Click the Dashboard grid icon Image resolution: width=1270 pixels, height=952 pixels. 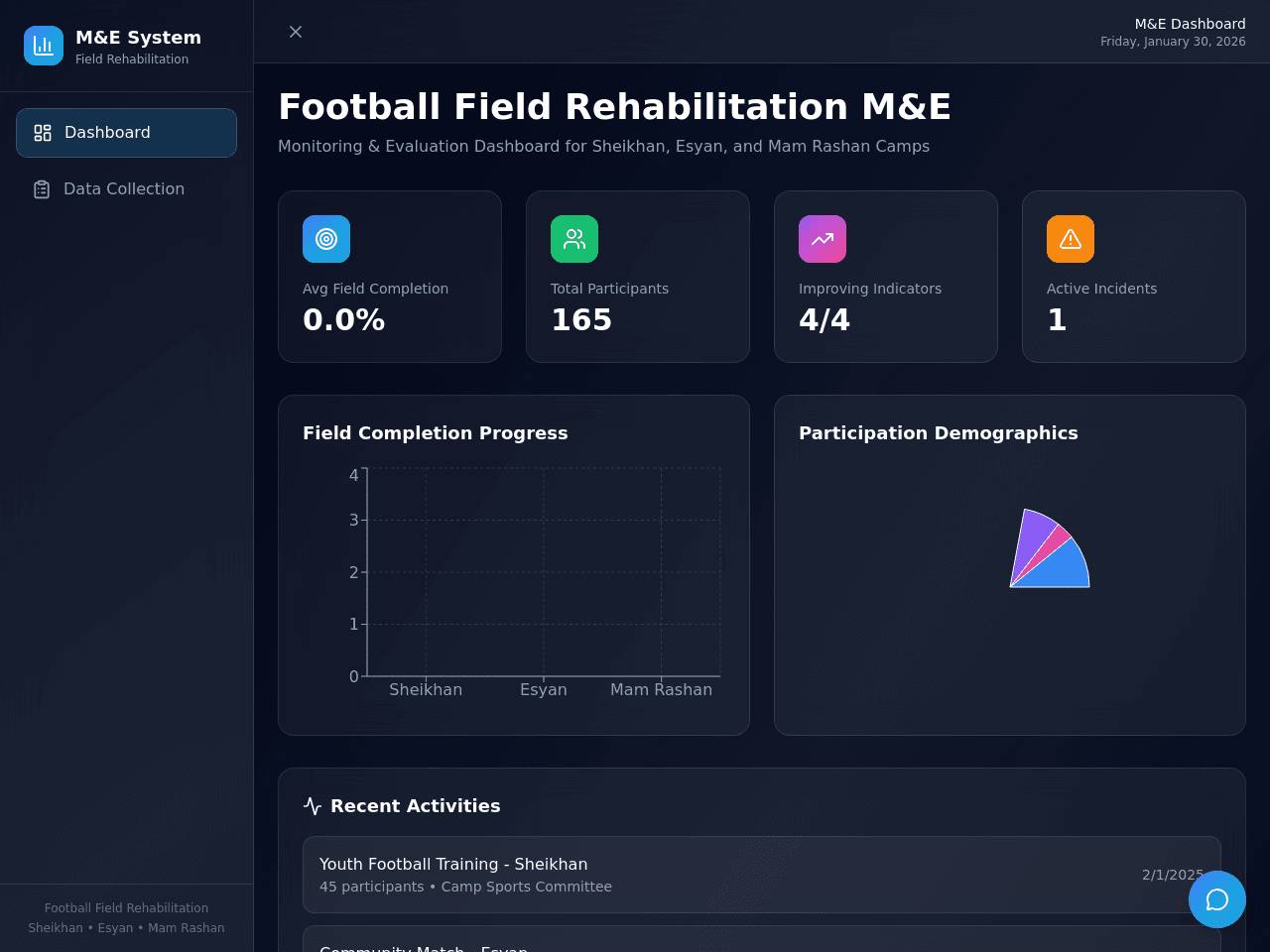43,133
